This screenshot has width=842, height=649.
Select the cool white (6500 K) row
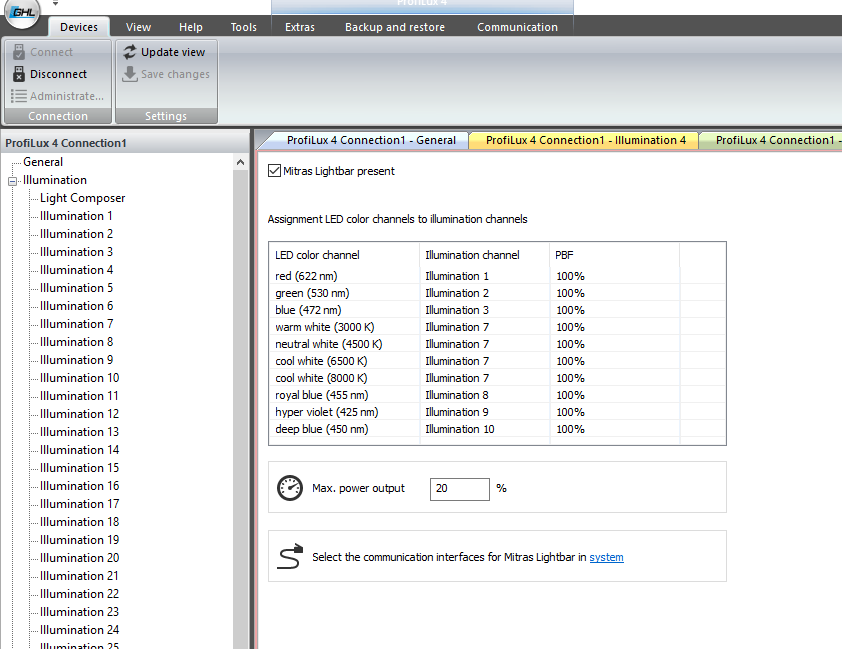pyautogui.click(x=497, y=361)
